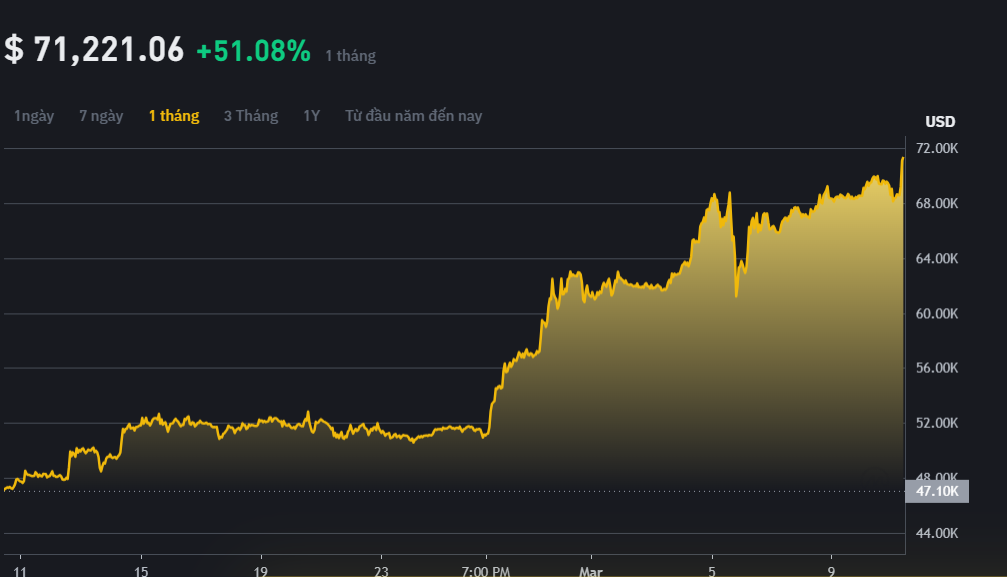Click the 64.00K axis label
The width and height of the screenshot is (1007, 577).
(x=937, y=258)
